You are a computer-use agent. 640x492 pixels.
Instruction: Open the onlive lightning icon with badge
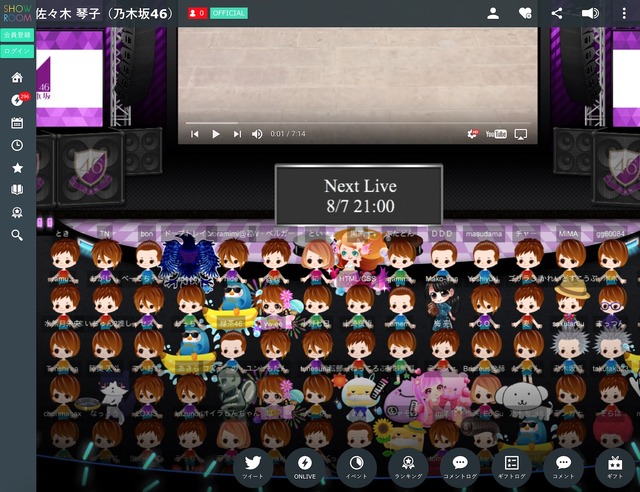[x=18, y=100]
